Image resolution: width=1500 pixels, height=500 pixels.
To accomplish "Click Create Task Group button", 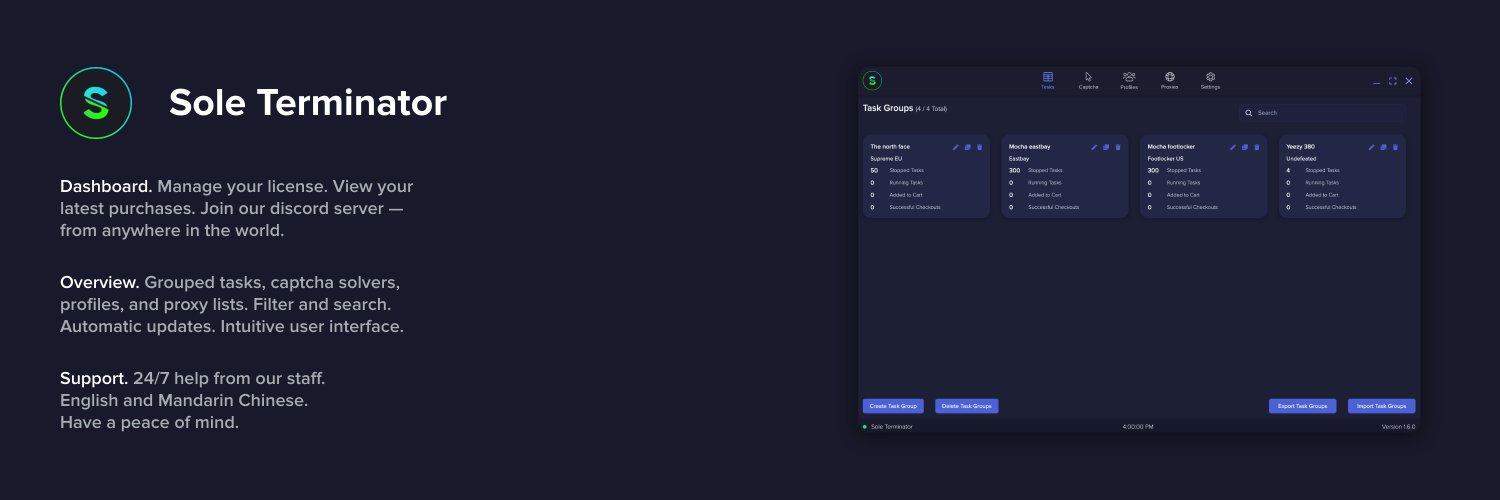I will (893, 406).
